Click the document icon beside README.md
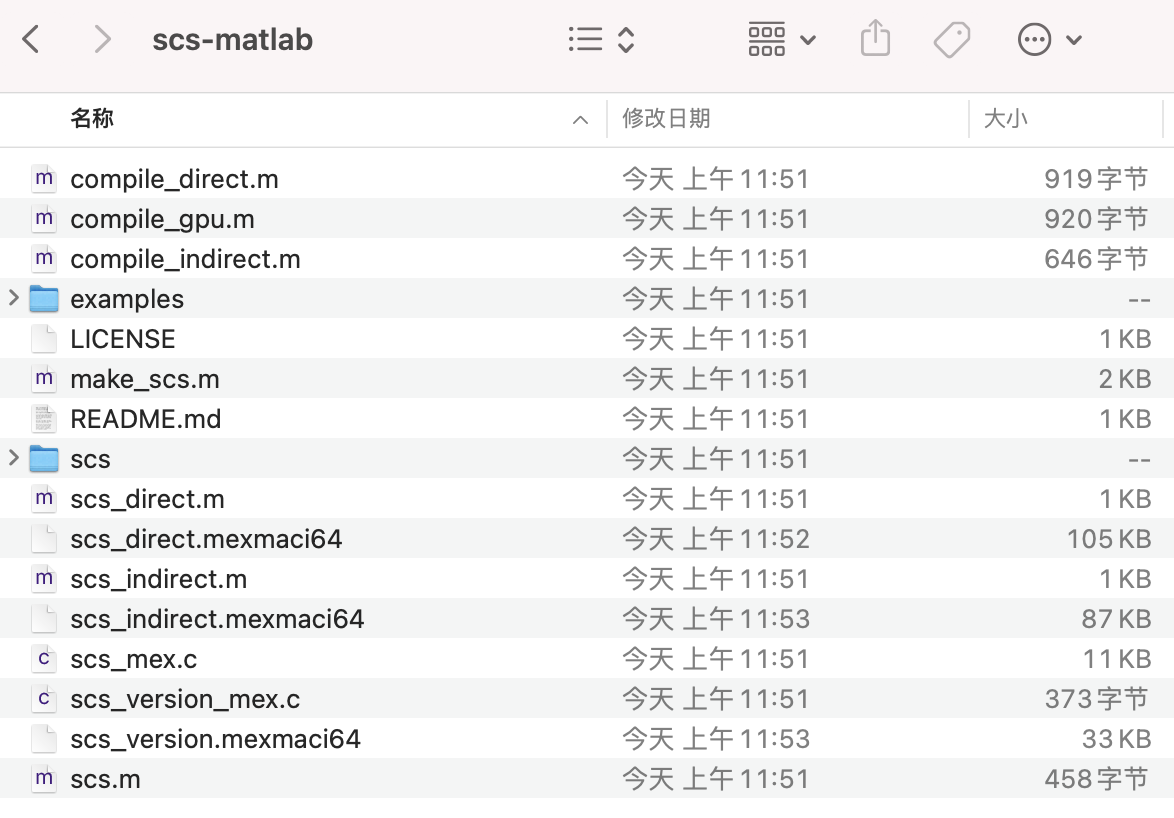This screenshot has width=1174, height=818. tap(43, 418)
